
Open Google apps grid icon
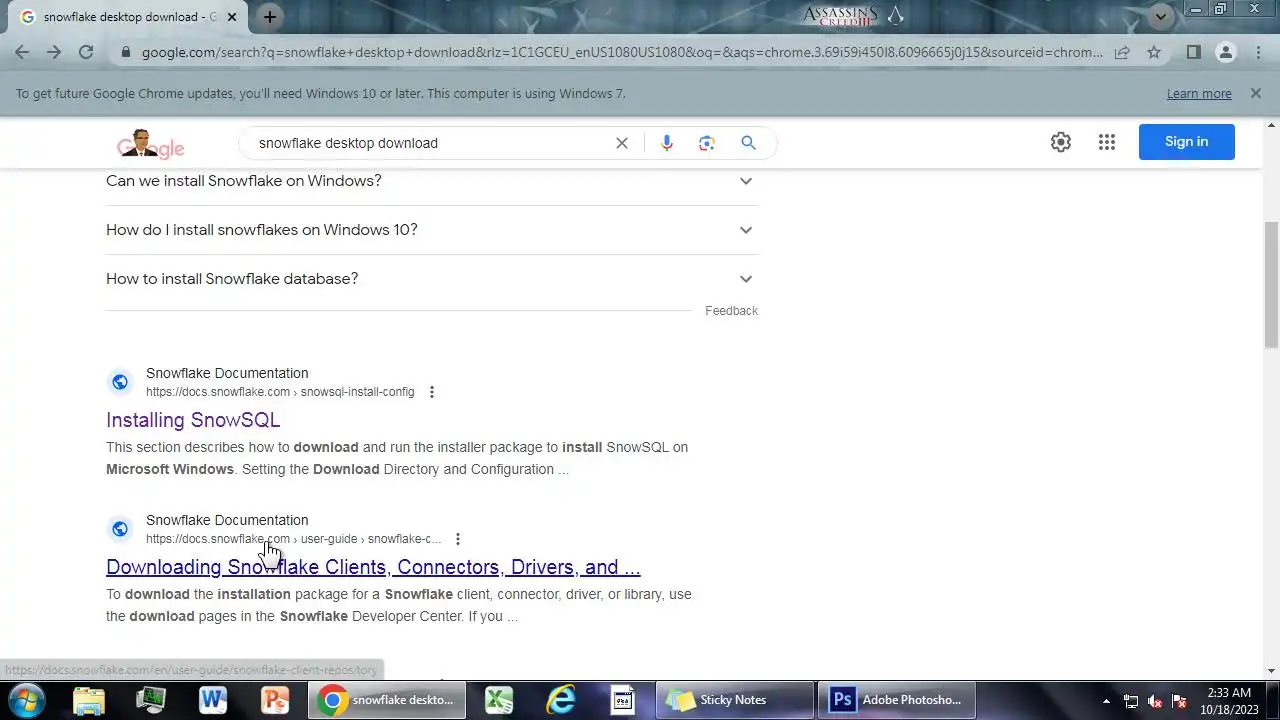1106,142
